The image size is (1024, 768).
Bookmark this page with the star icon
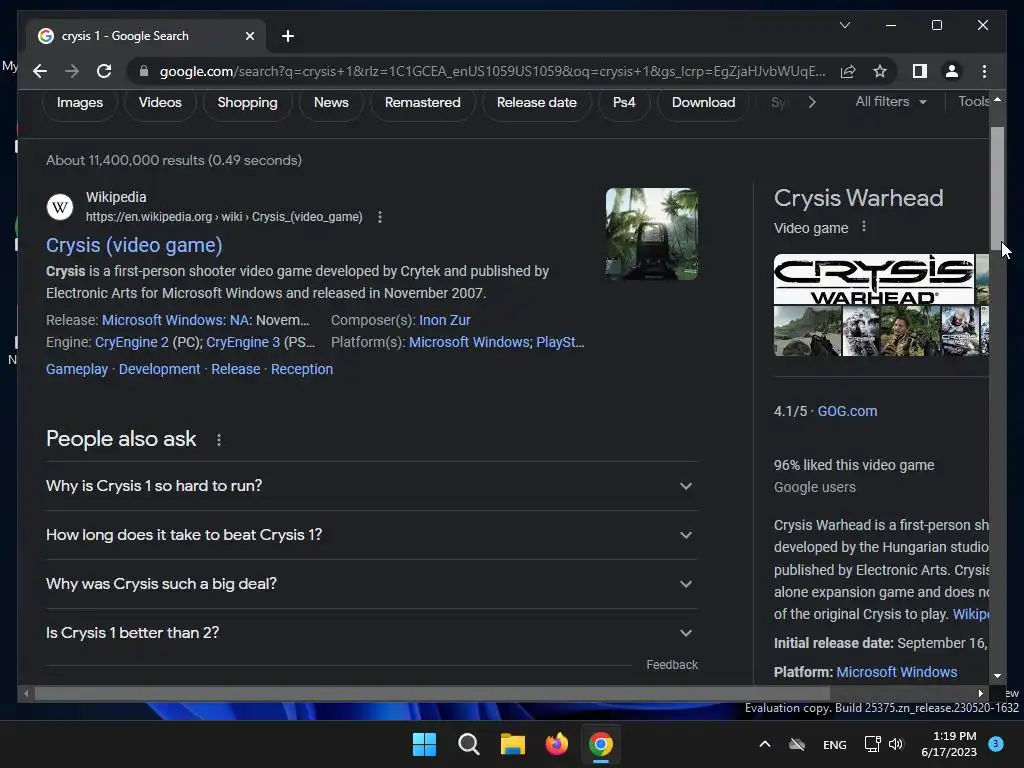pos(880,71)
